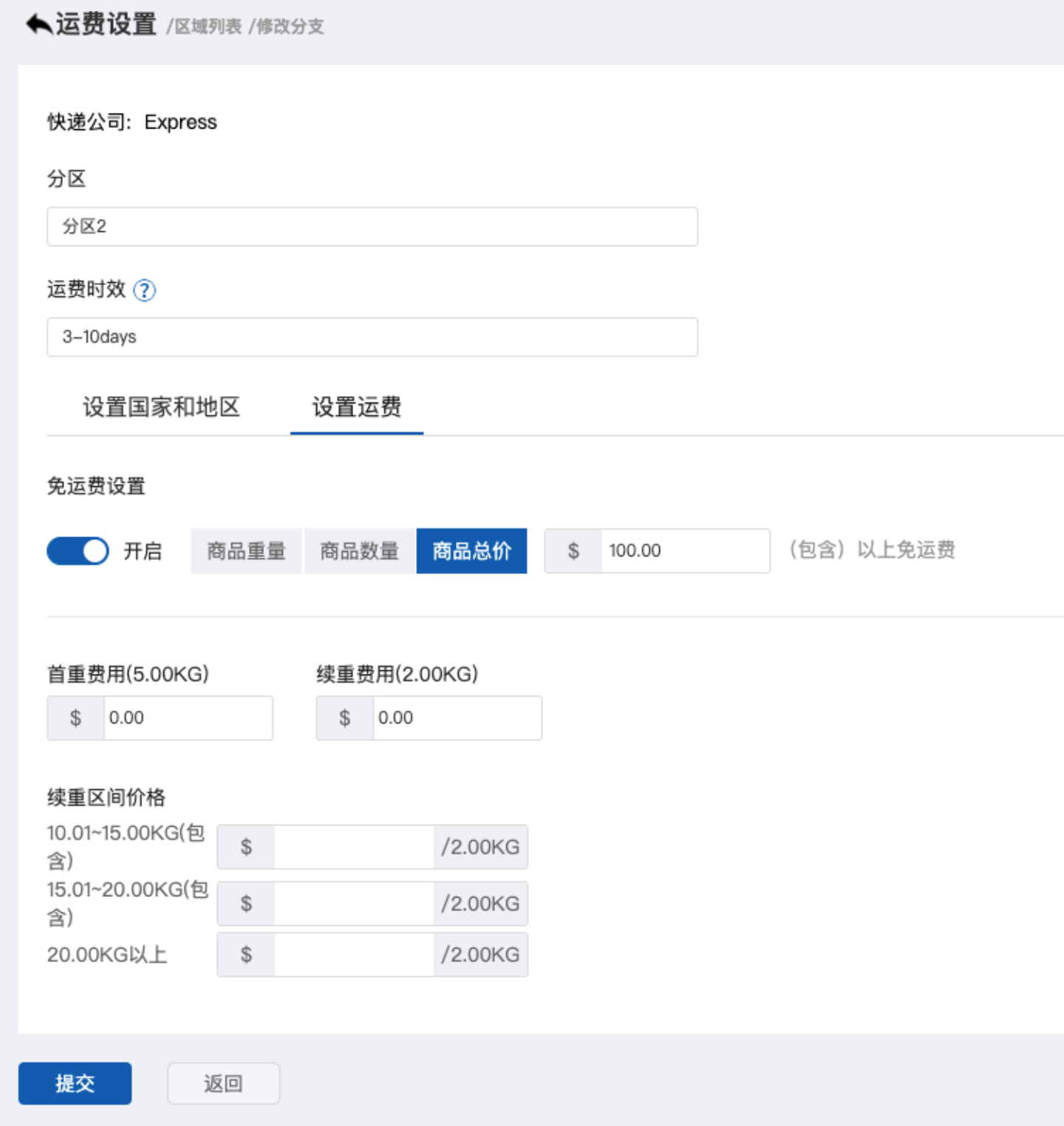This screenshot has width=1064, height=1126.
Task: Switch to 设置国家和地区 tab
Action: 161,407
